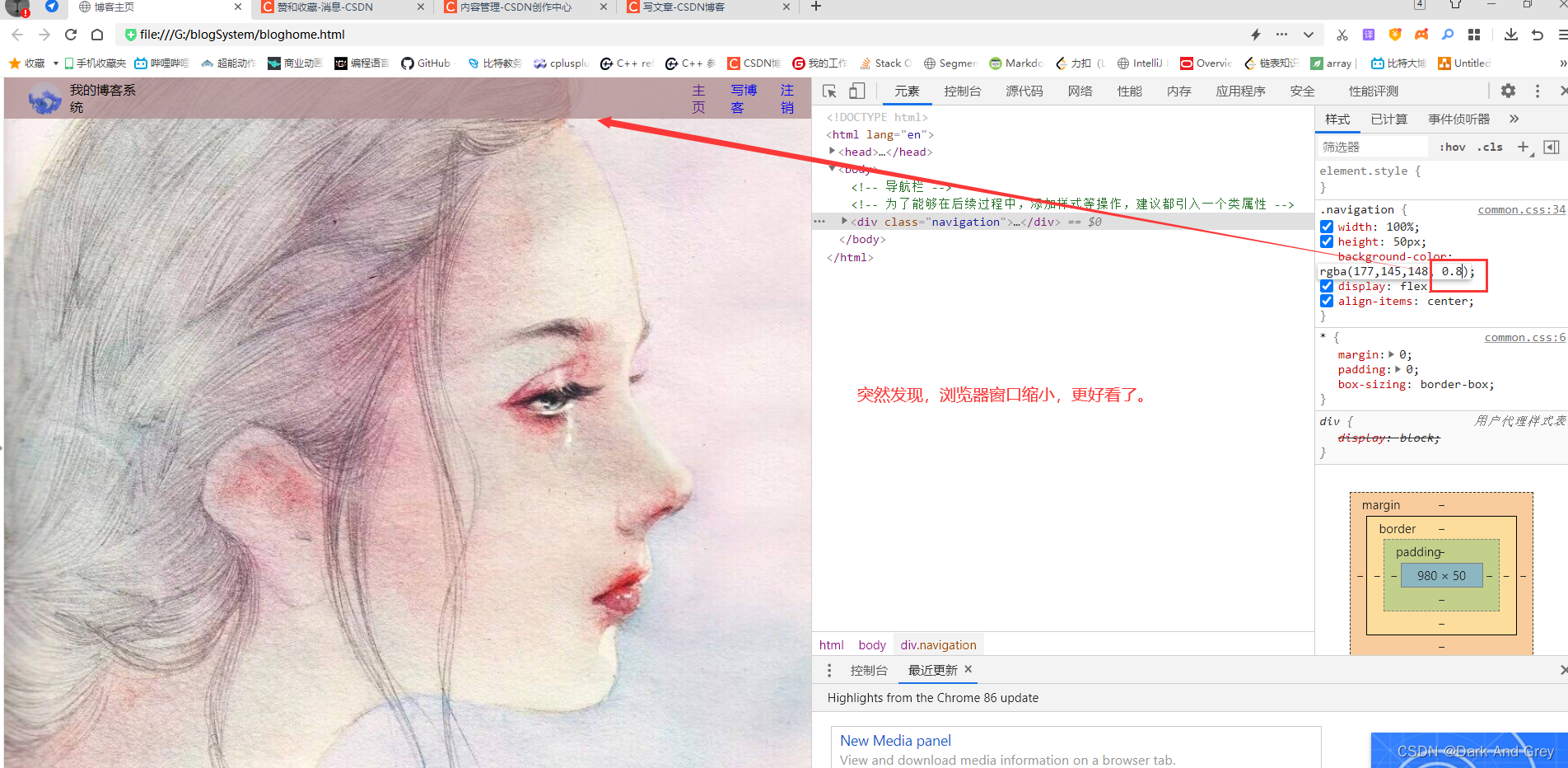The height and width of the screenshot is (768, 1568).
Task: Open DevTools settings gear
Action: (1508, 91)
